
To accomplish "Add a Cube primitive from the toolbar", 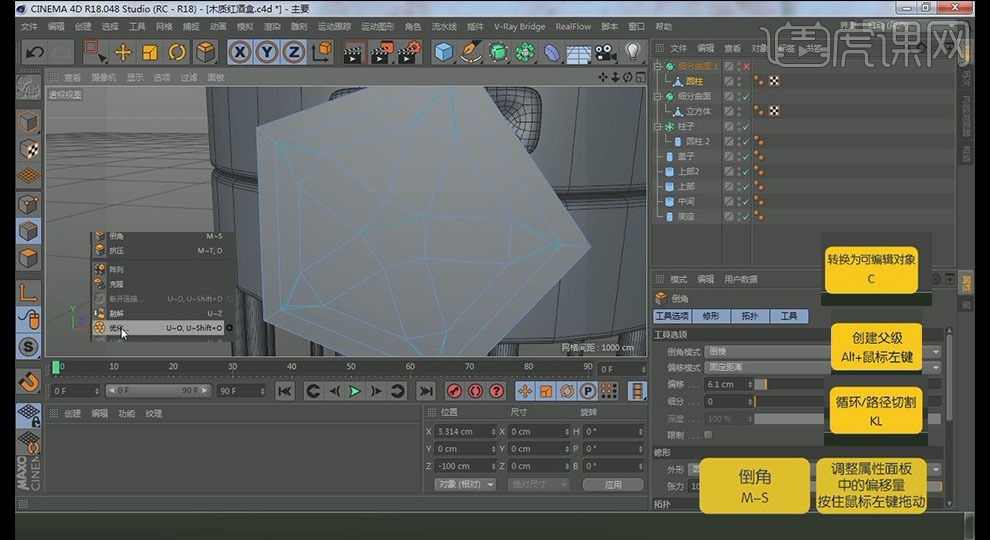I will pos(444,52).
